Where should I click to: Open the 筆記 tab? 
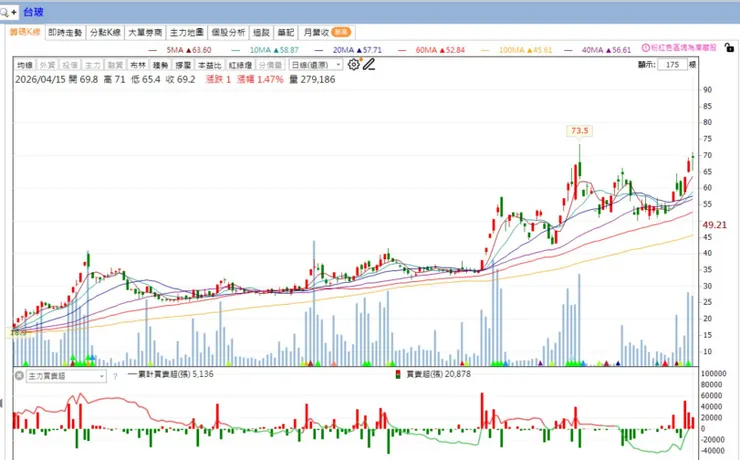[x=286, y=32]
